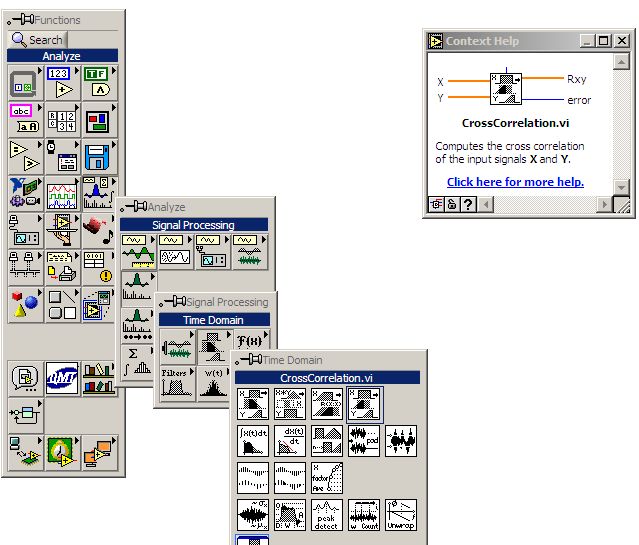Click the scroll up arrow in Context Help
The width and height of the screenshot is (639, 545).
click(621, 62)
